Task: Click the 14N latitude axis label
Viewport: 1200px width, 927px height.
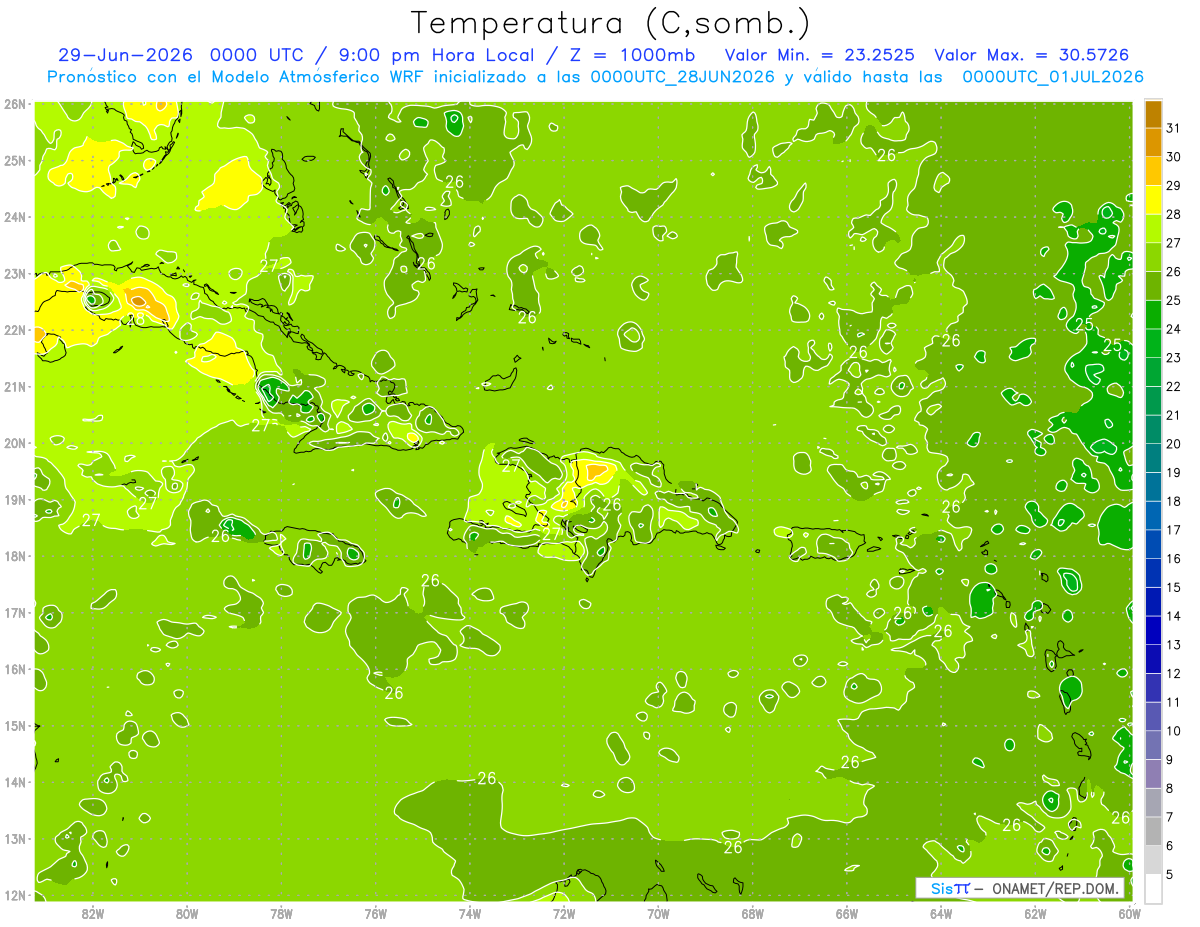Action: [15, 782]
